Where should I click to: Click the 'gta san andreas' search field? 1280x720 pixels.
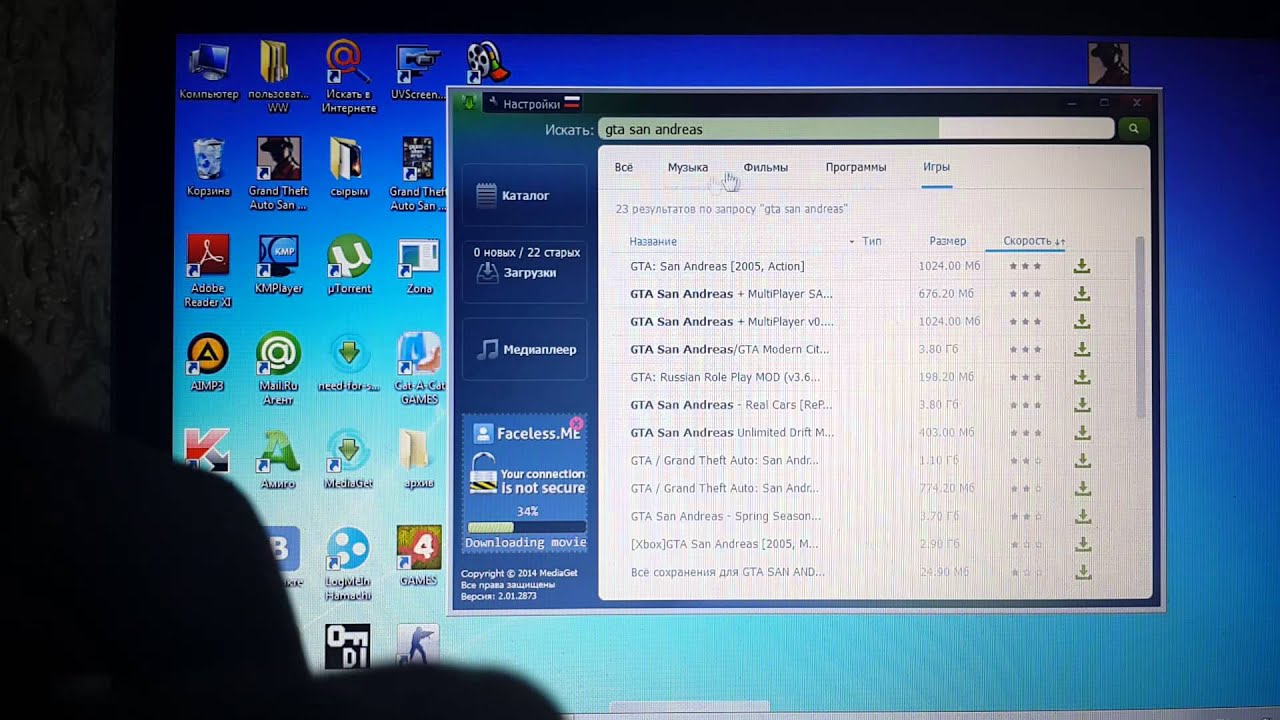pyautogui.click(x=855, y=129)
